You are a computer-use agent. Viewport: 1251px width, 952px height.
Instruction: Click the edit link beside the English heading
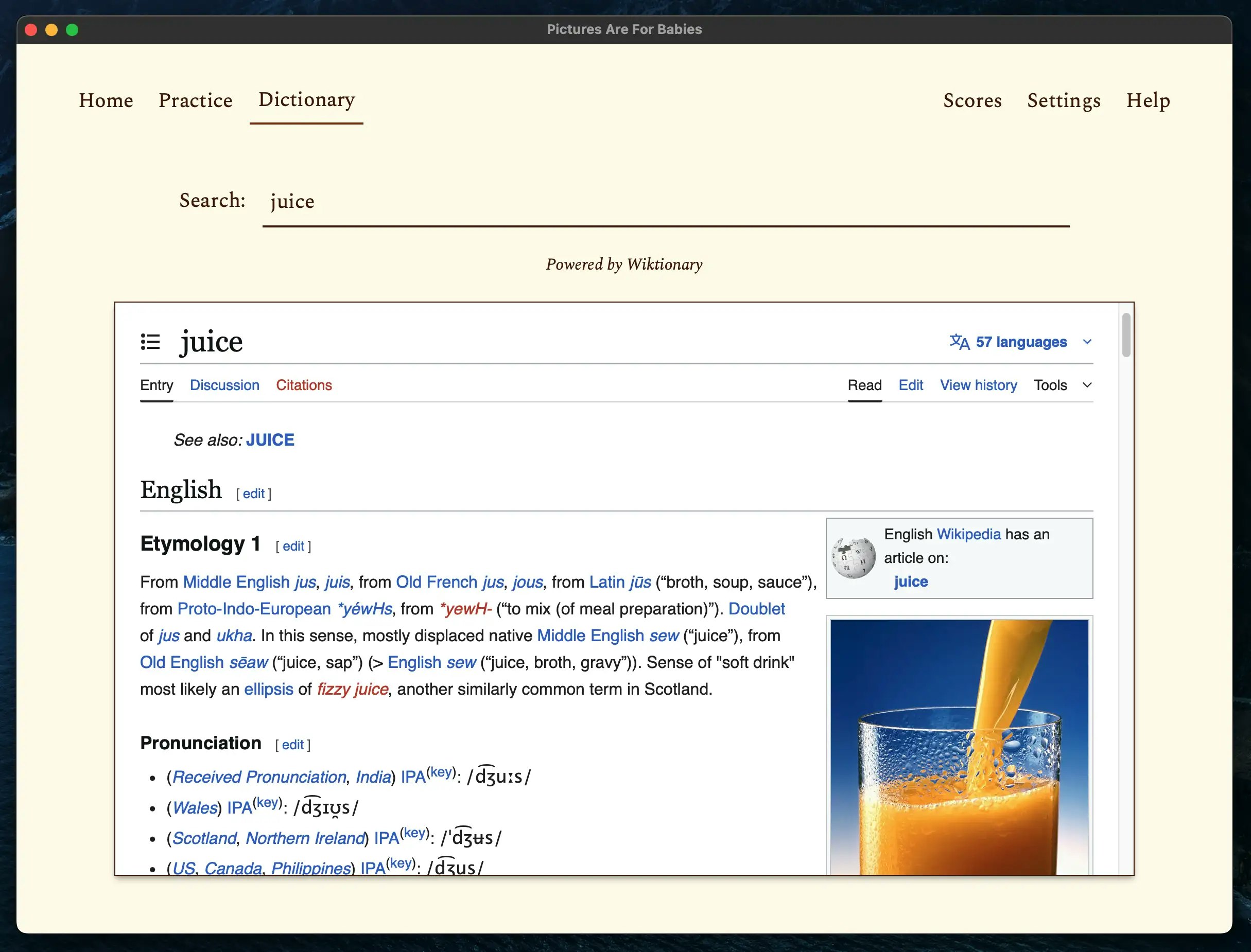click(253, 493)
